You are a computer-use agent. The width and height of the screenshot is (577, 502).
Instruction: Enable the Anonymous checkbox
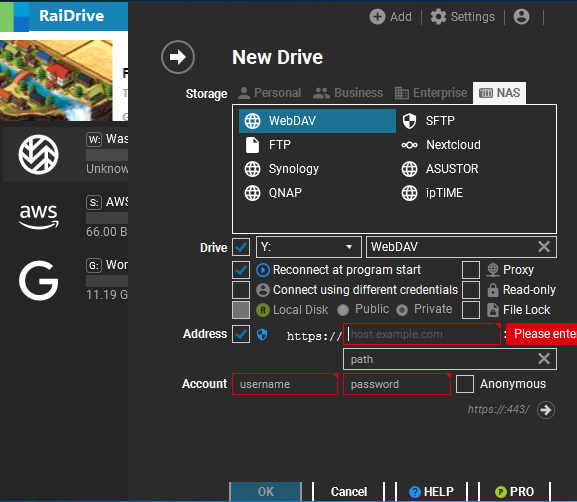pos(465,384)
